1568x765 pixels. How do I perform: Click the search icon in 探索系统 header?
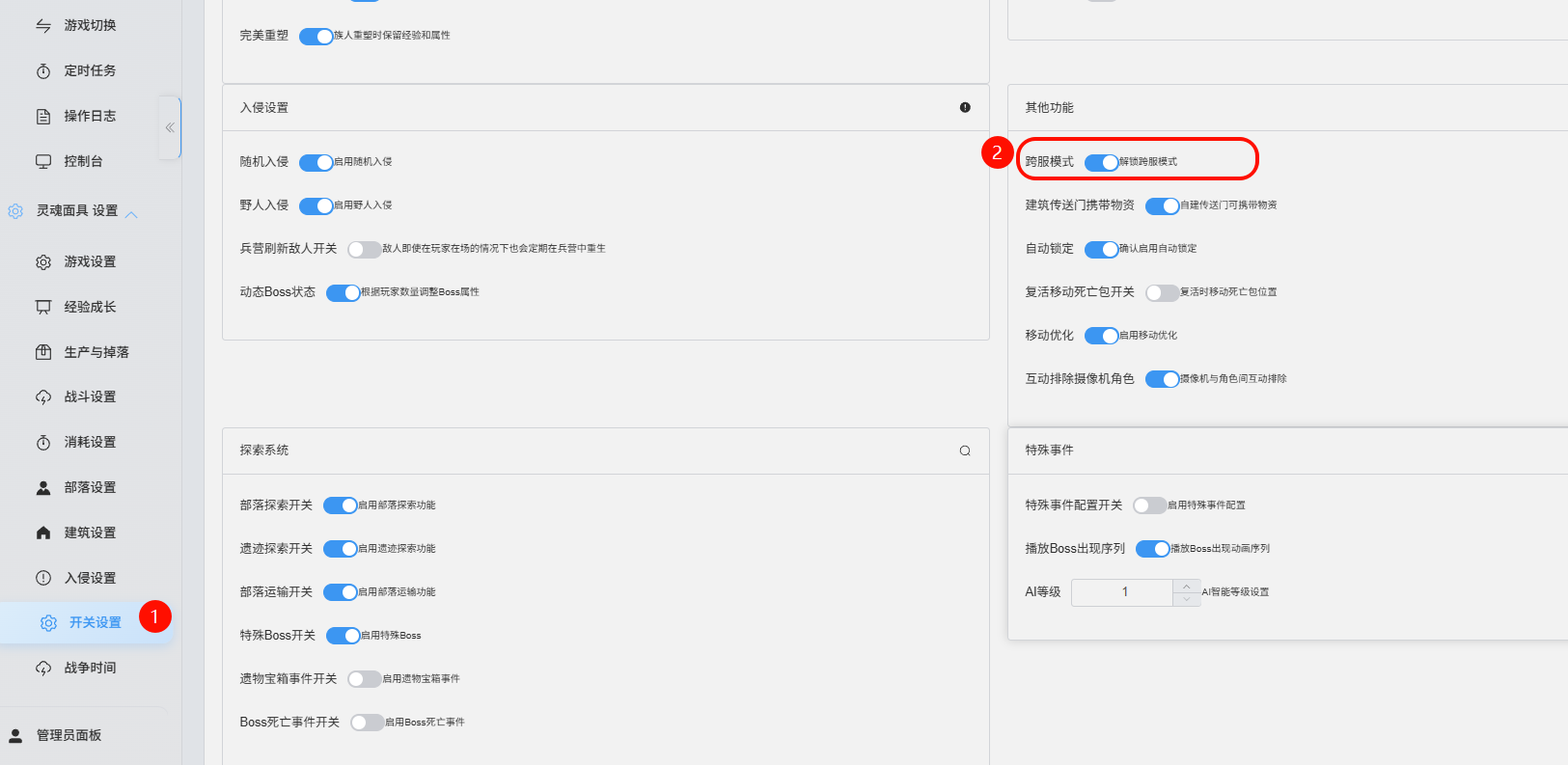[x=965, y=451]
